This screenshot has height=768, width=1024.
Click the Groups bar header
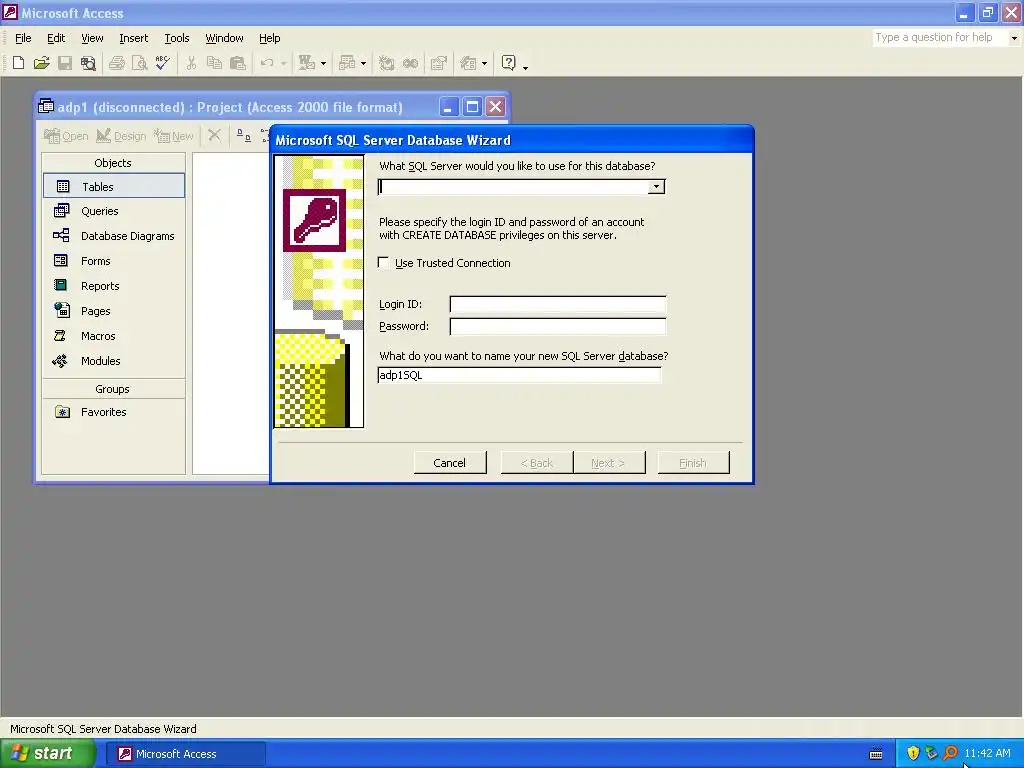(114, 389)
